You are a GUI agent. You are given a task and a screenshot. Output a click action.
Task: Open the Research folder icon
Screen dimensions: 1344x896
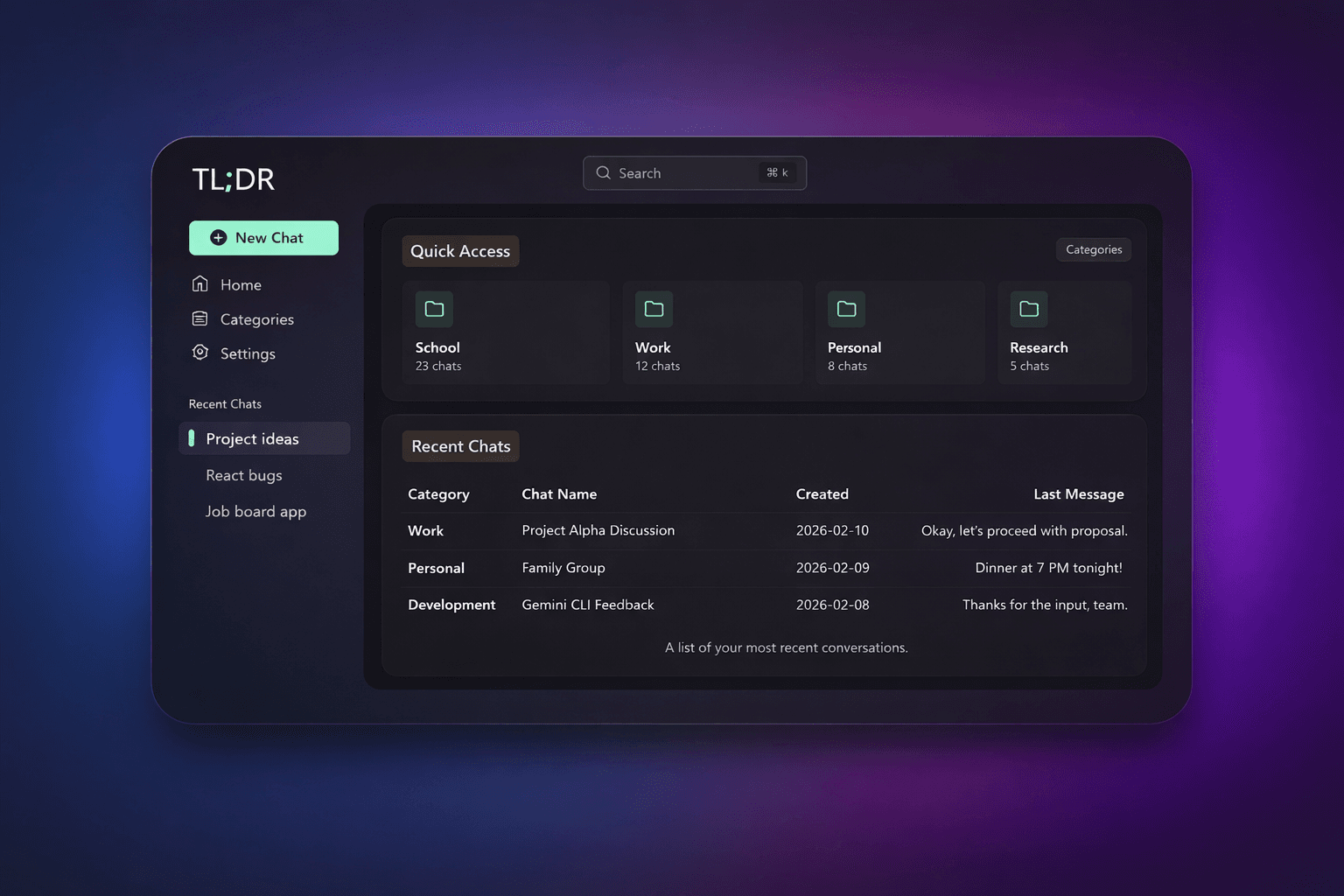pos(1029,309)
